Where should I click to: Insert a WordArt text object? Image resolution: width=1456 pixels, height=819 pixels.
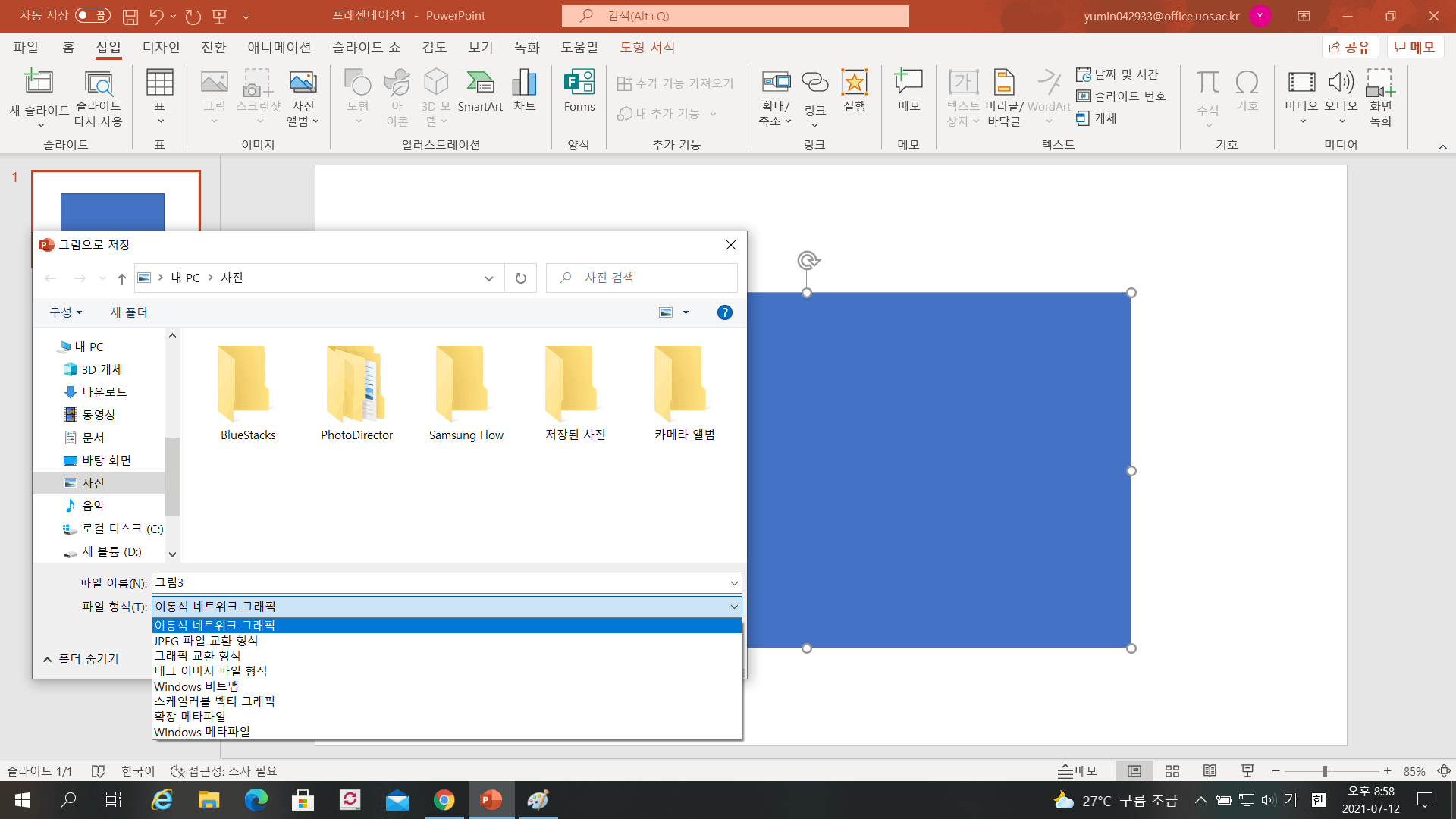pos(1049,96)
